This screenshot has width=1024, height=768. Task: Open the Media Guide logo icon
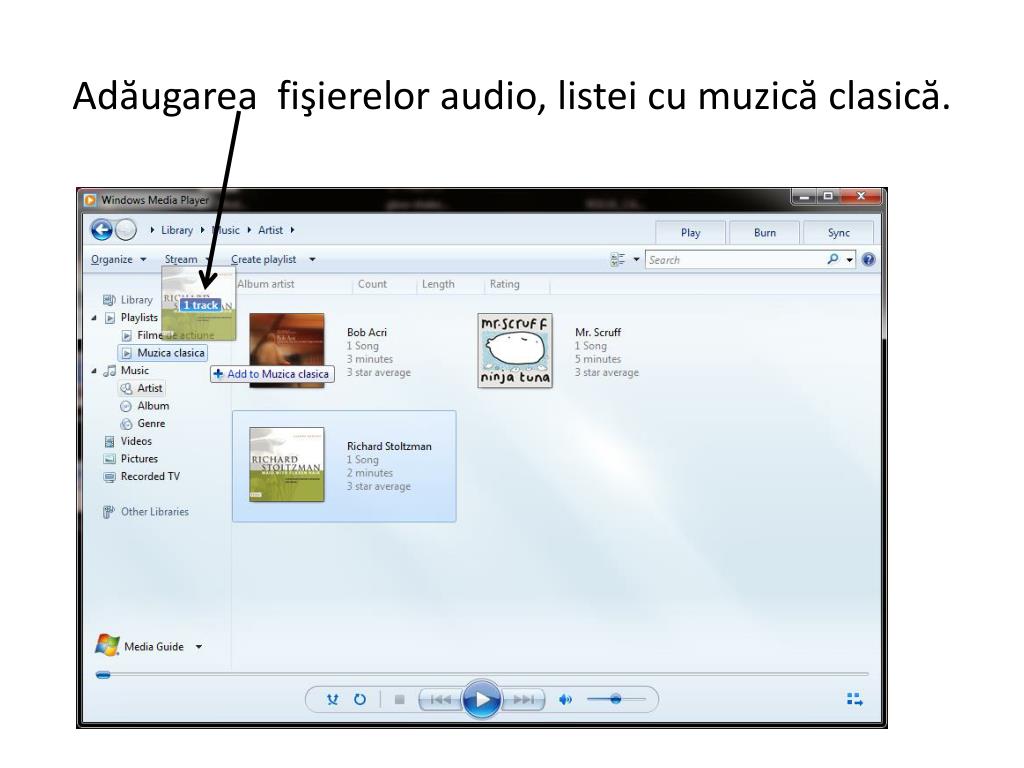pos(107,645)
